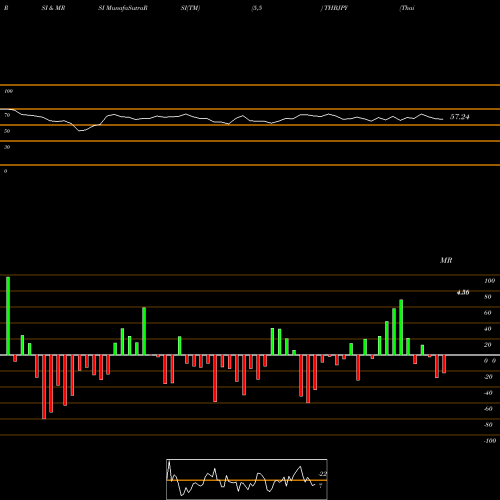The width and height of the screenshot is (500, 500).
Task: Click the last red MR bar at right end
Action: point(444,364)
